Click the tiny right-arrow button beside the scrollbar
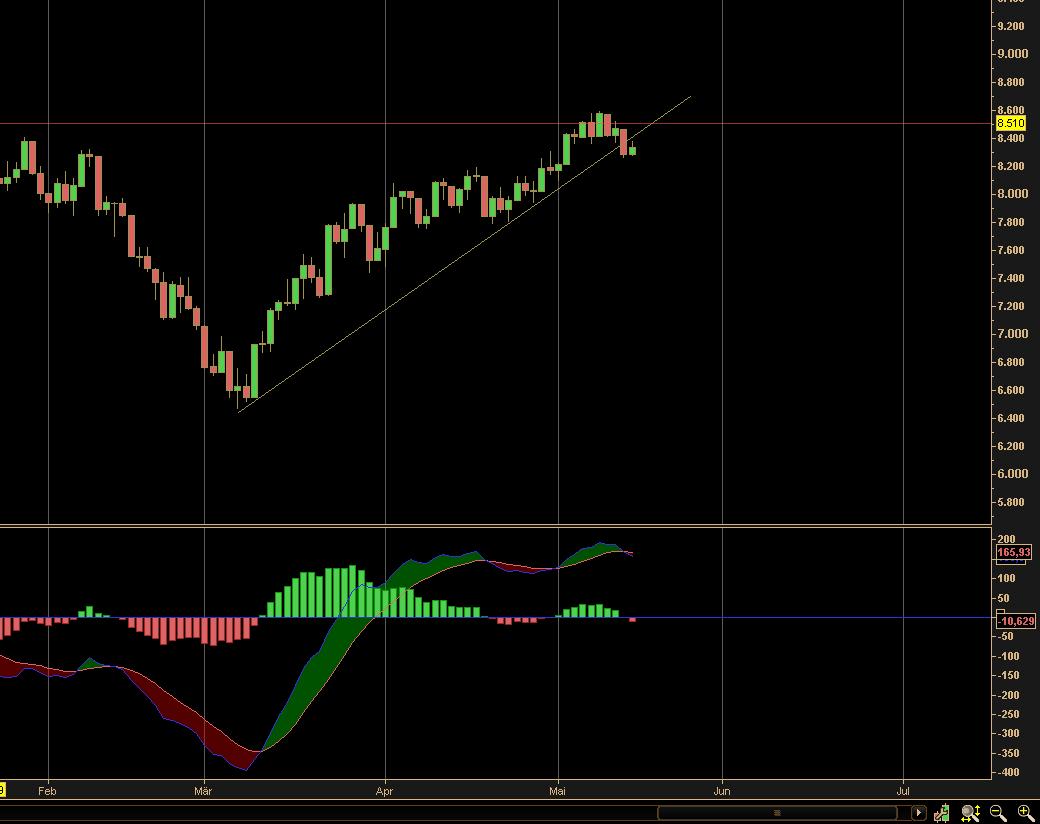This screenshot has height=824, width=1040. click(x=919, y=812)
